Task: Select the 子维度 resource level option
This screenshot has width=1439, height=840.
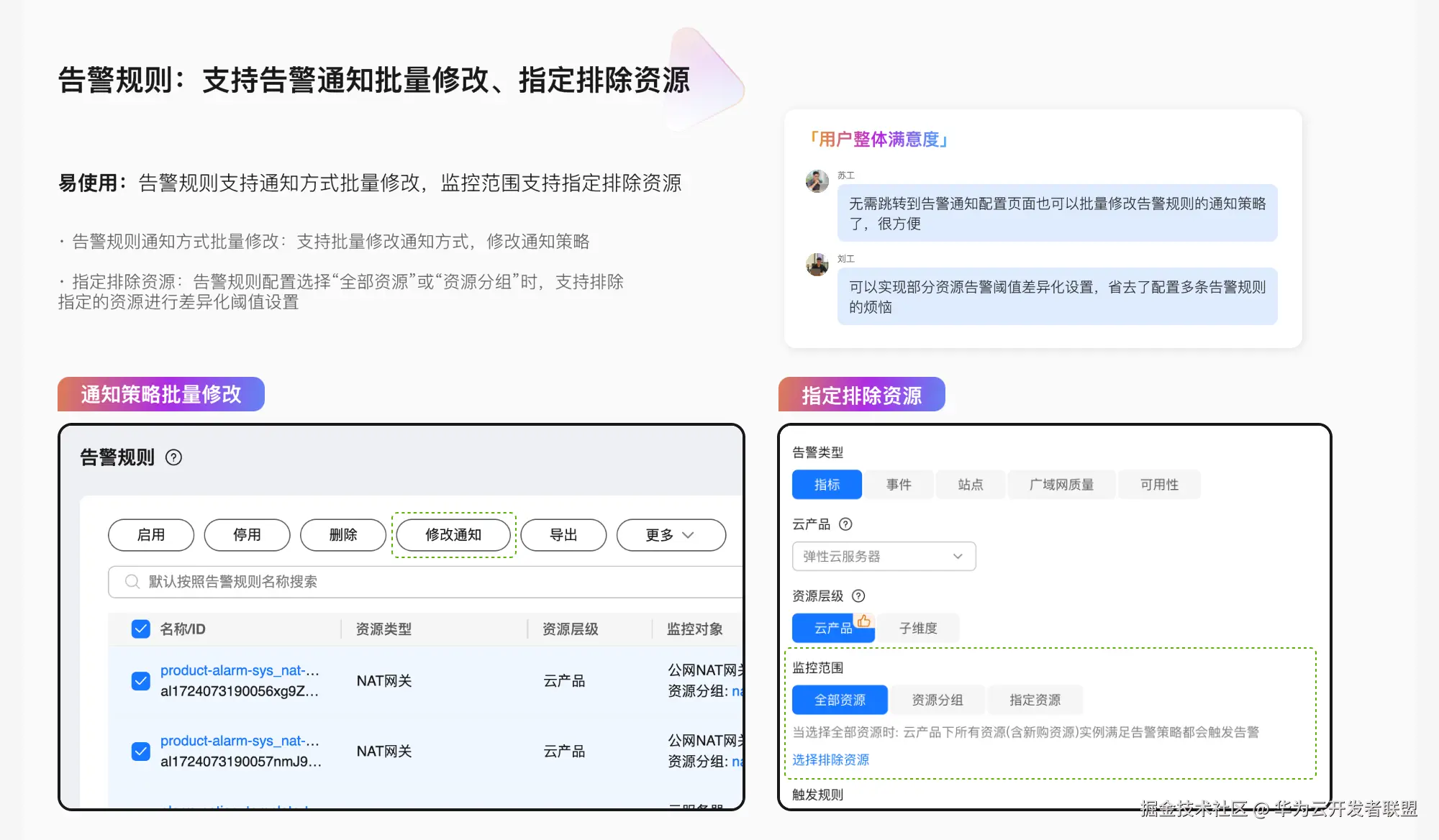Action: [918, 628]
